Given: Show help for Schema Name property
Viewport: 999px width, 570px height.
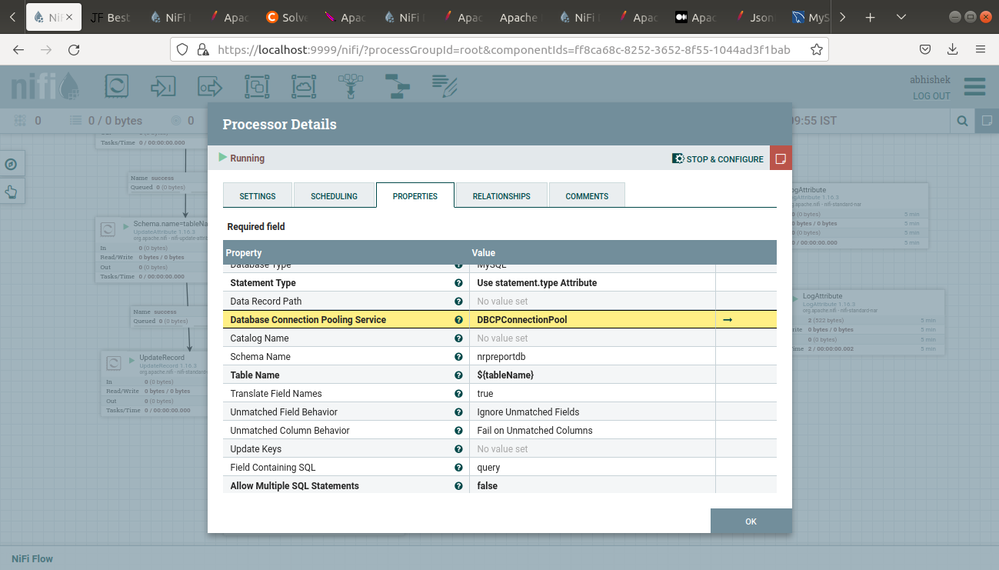Looking at the screenshot, I should point(458,357).
